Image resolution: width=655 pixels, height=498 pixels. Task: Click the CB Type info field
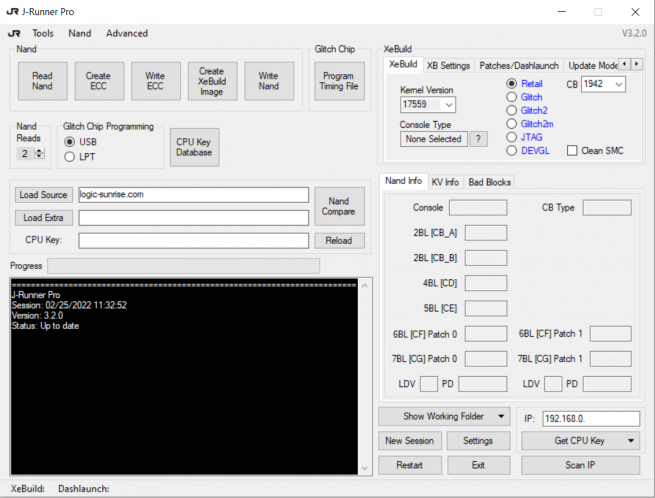coord(607,208)
